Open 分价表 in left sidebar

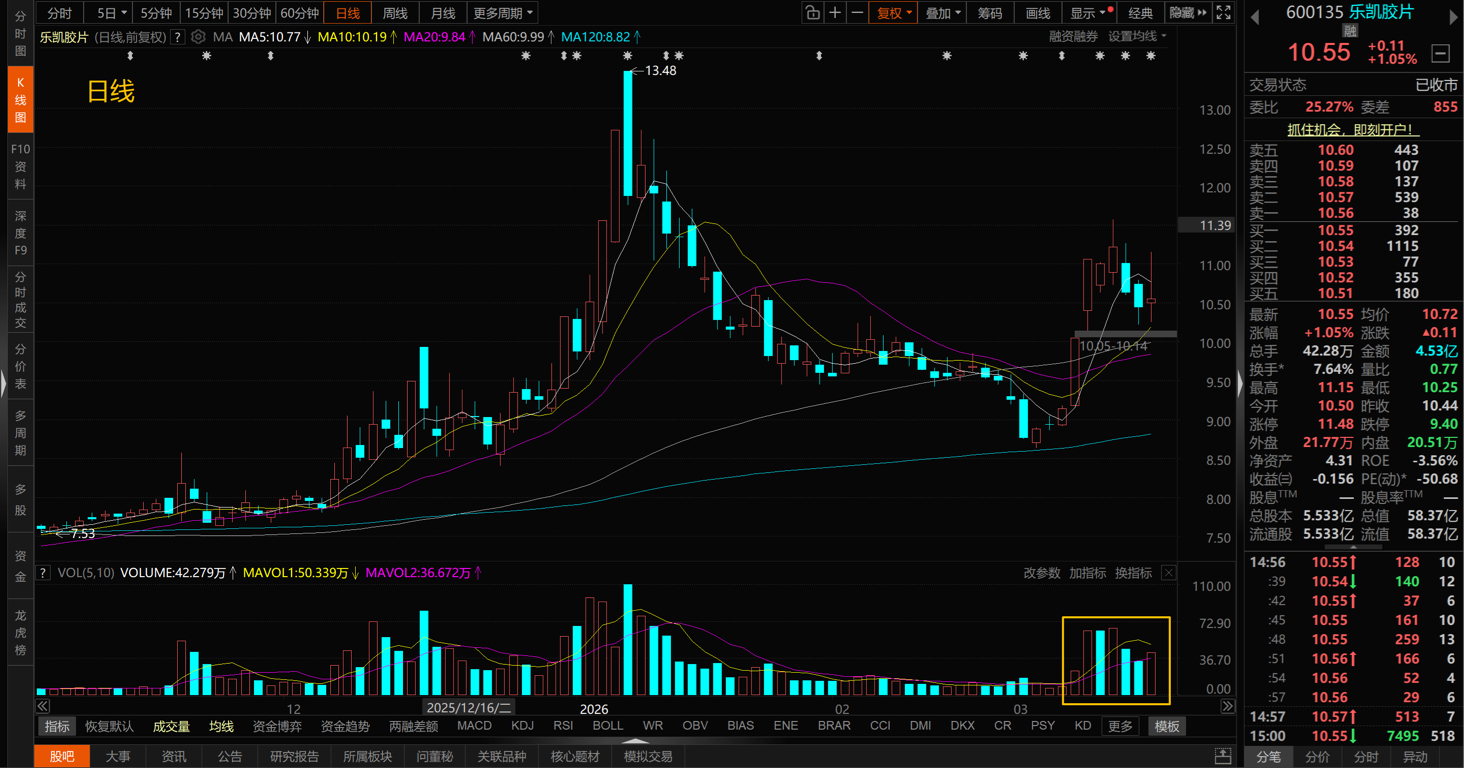(20, 367)
